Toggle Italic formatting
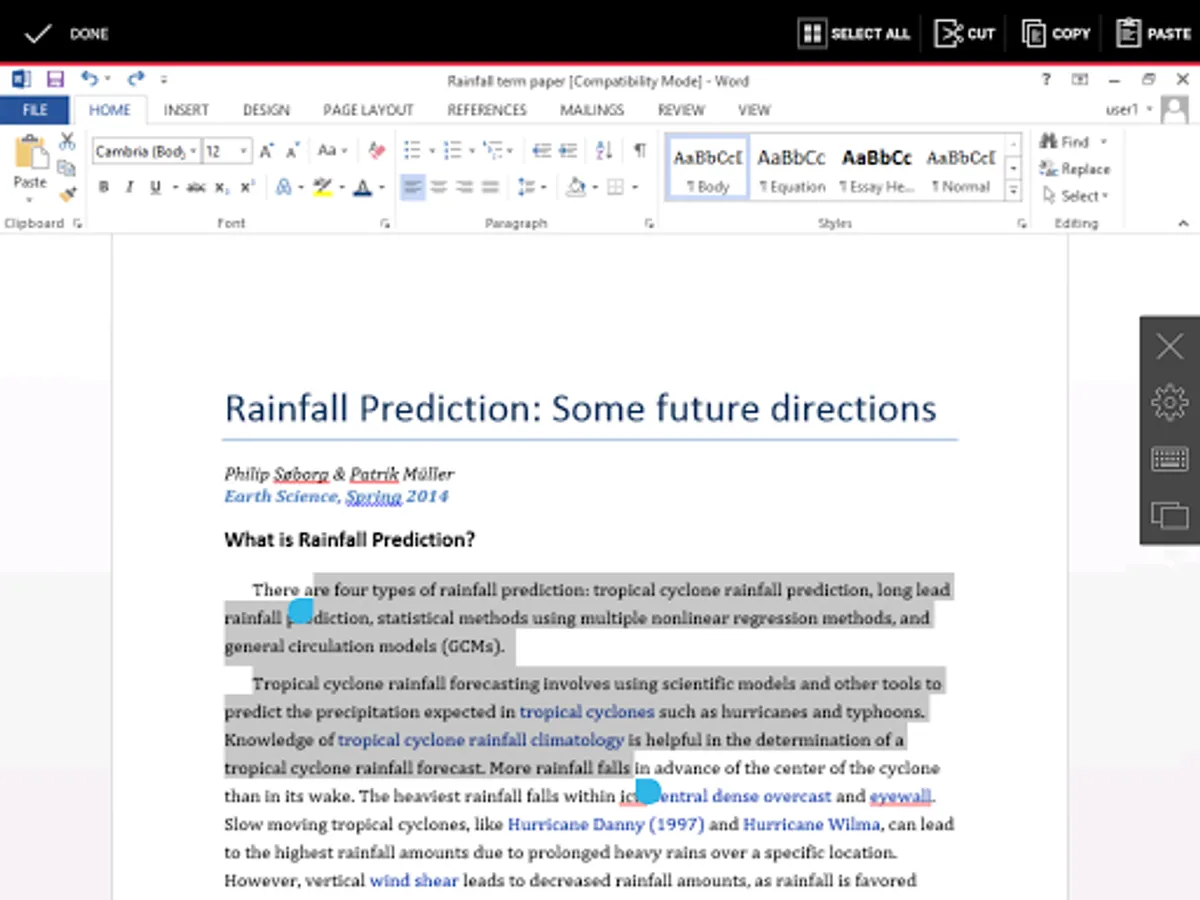The width and height of the screenshot is (1200, 900). pos(129,187)
